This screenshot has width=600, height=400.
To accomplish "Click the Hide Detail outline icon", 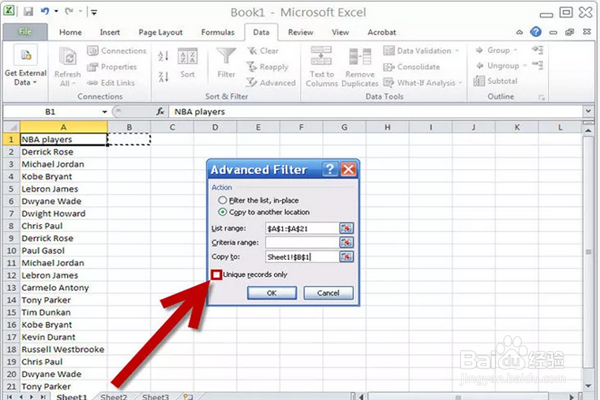I will 538,65.
